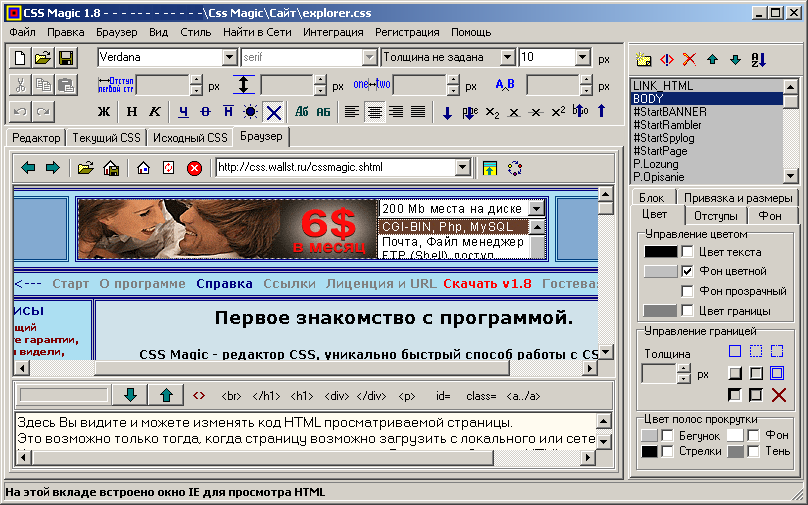Check the scrollbar Фон checkbox

pos(753,435)
